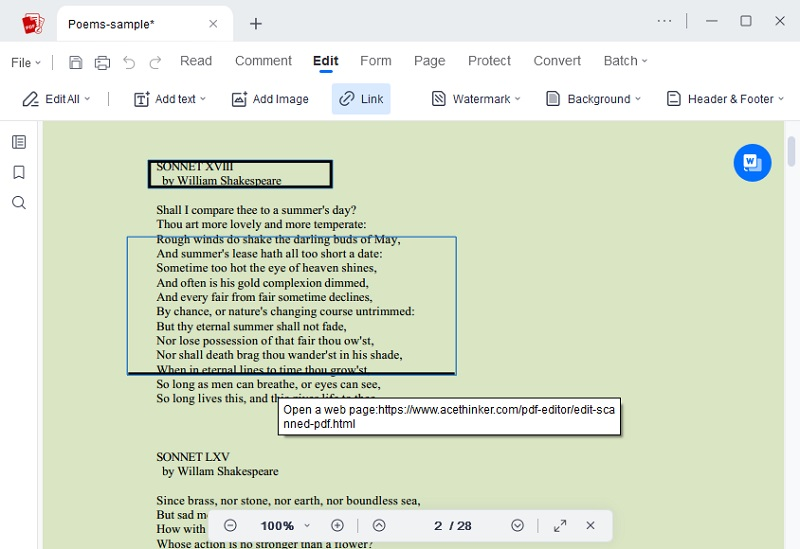Image resolution: width=800 pixels, height=549 pixels.
Task: Open the thumbnails panel in the sidebar
Action: coord(19,142)
